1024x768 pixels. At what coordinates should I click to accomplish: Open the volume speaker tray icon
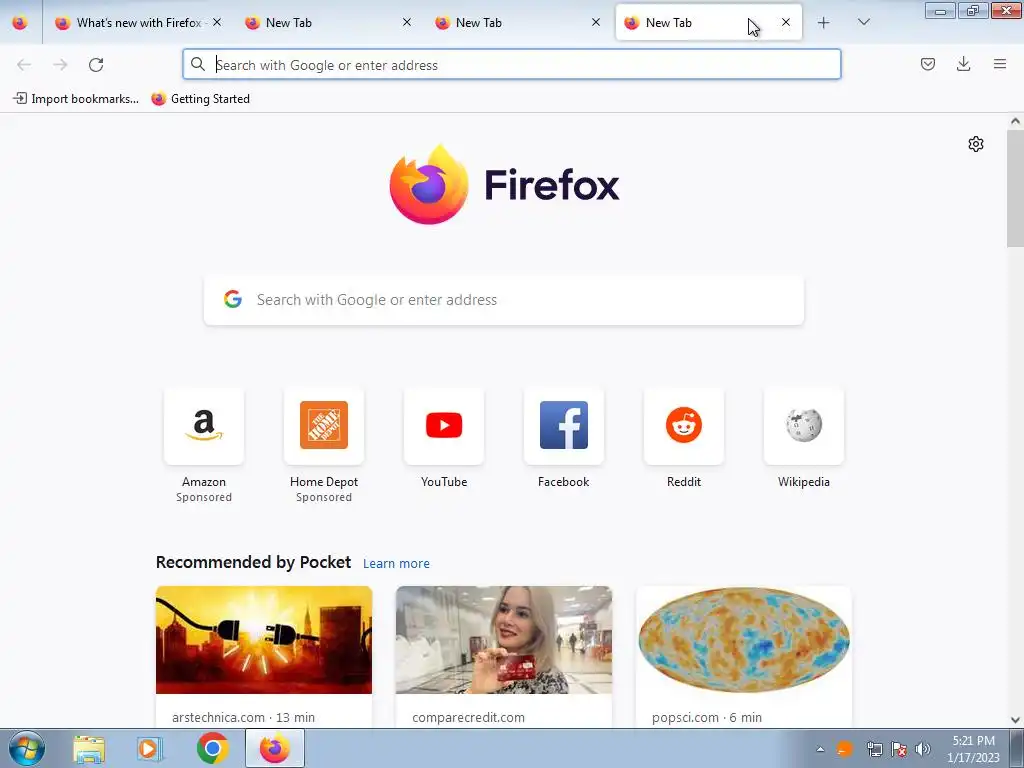point(922,749)
